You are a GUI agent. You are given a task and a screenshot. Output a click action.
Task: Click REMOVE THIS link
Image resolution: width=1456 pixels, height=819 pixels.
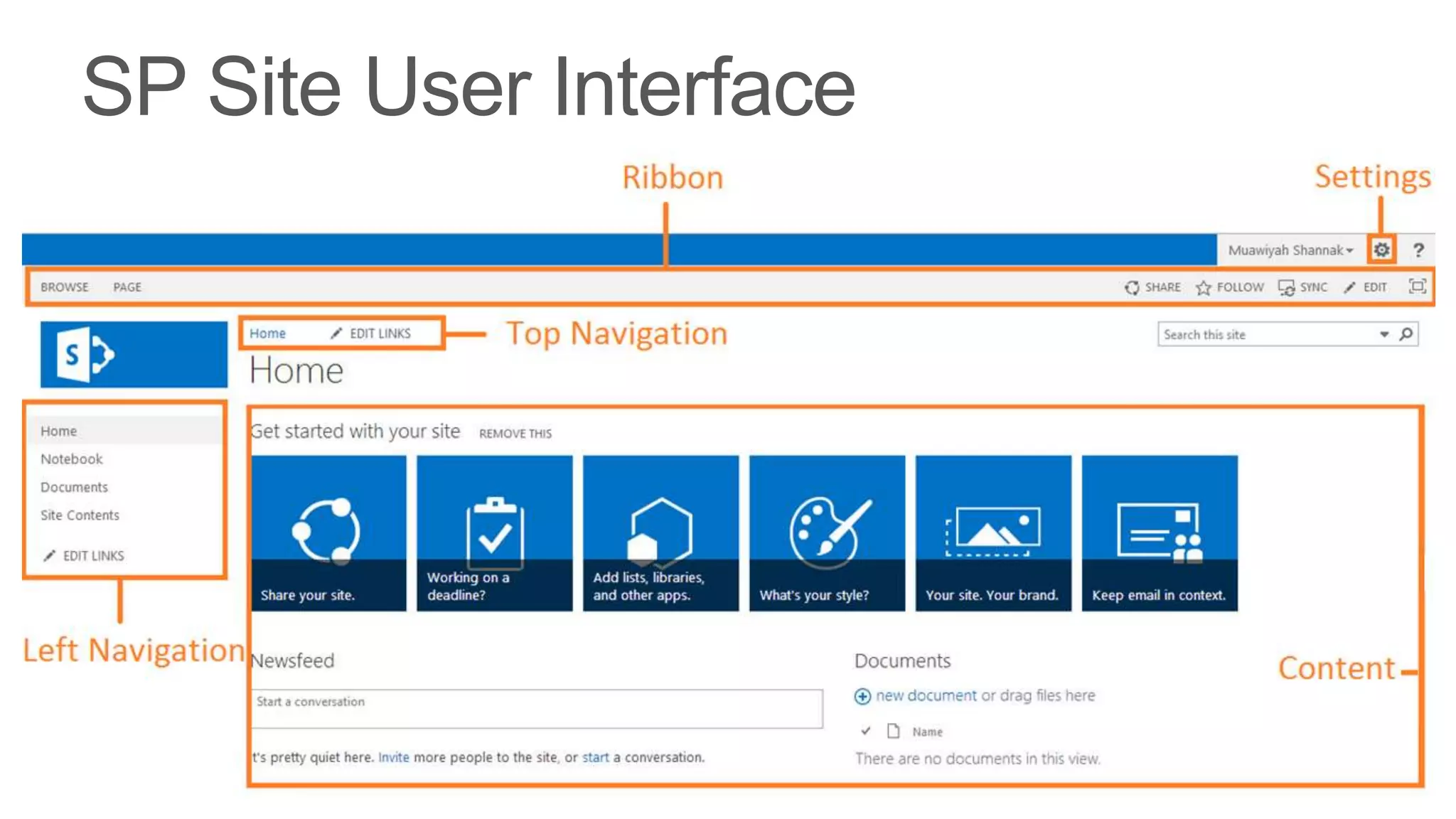(x=515, y=434)
